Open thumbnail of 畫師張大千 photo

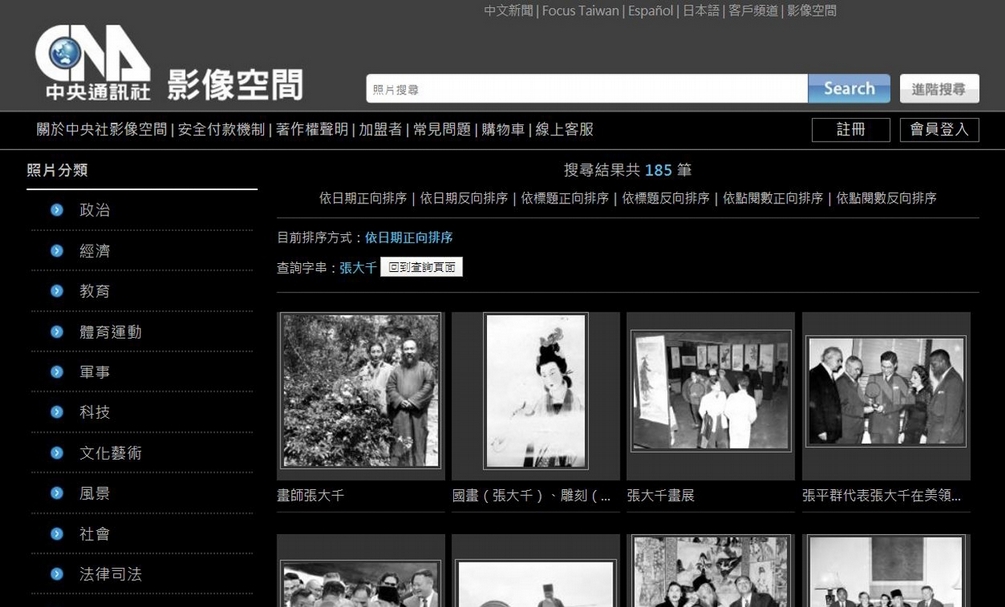pos(361,390)
